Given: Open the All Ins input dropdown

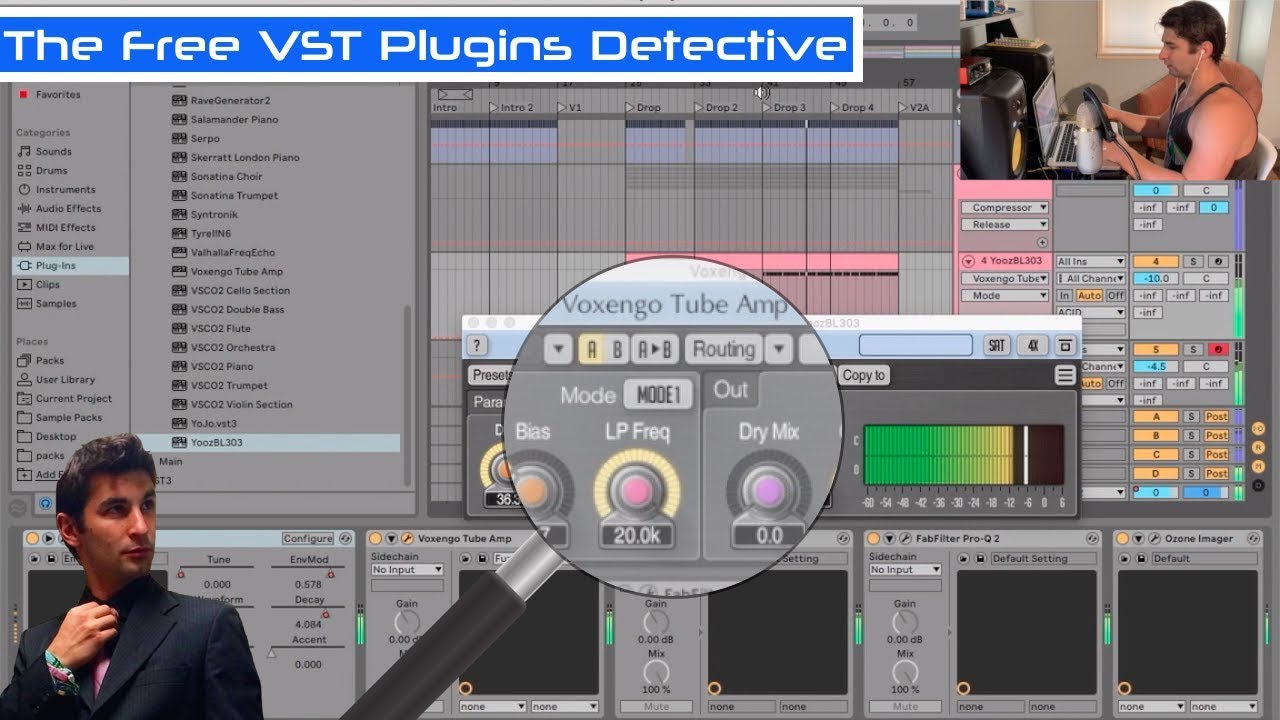Looking at the screenshot, I should pyautogui.click(x=1091, y=262).
